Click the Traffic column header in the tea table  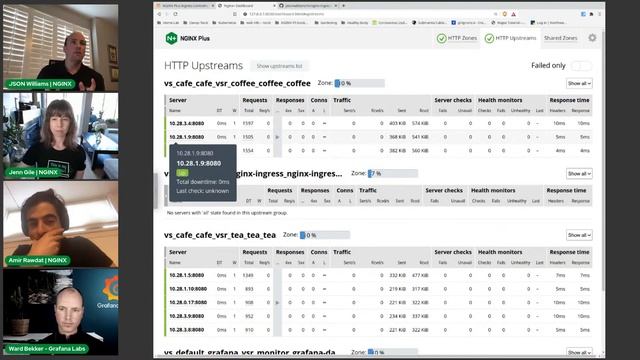342,252
